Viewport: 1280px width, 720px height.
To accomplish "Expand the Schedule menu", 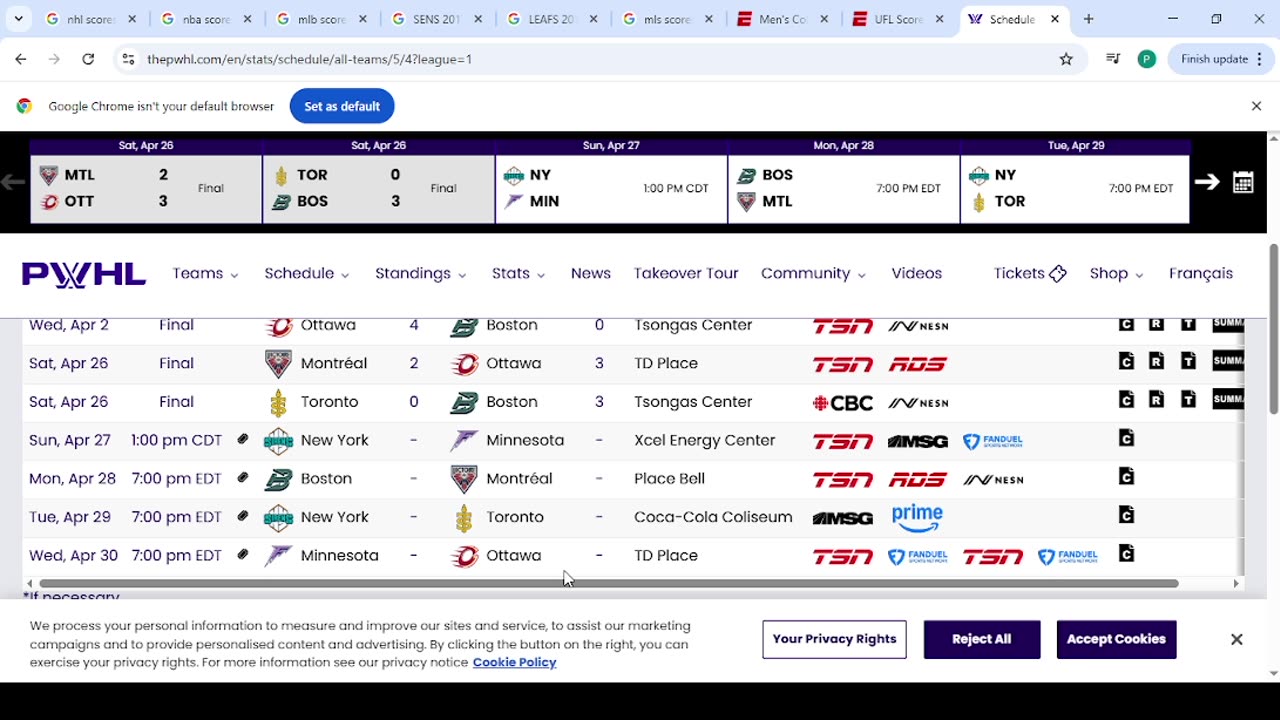I will (x=307, y=273).
